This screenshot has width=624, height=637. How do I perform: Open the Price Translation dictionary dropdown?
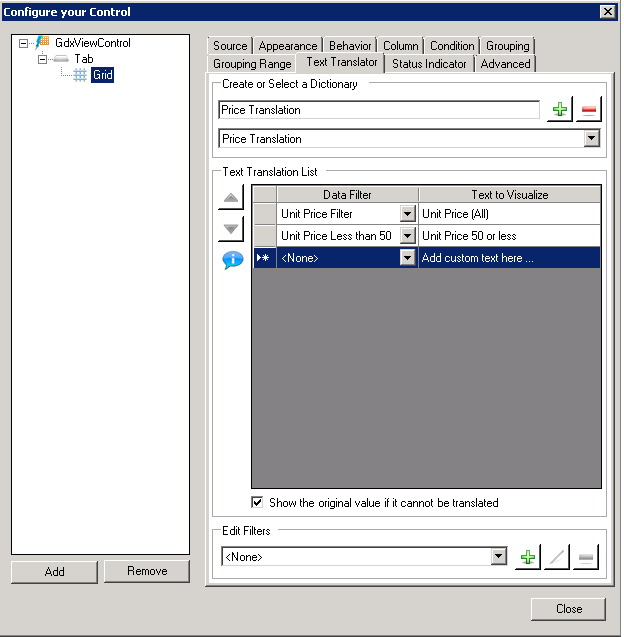pyautogui.click(x=591, y=139)
